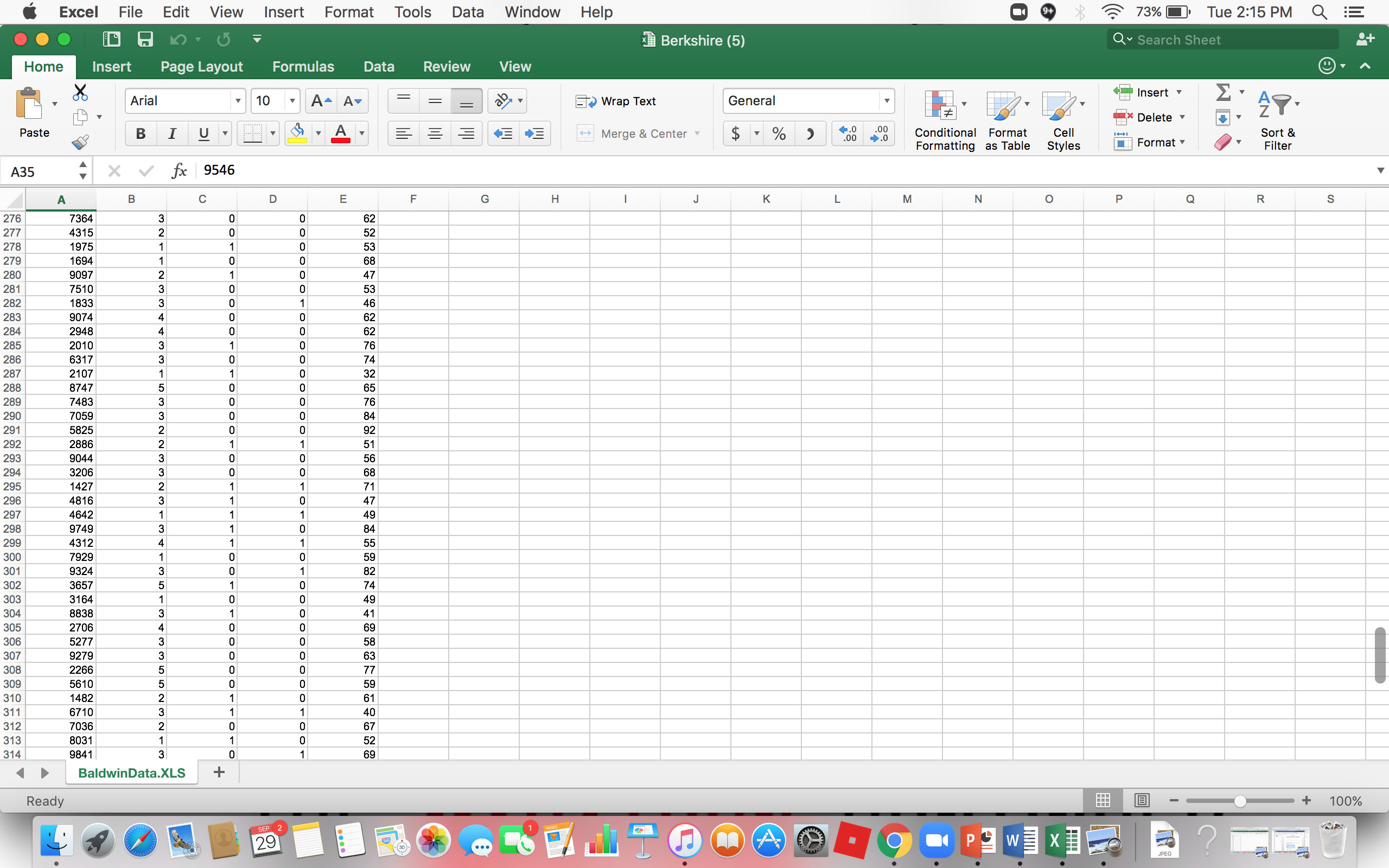Viewport: 1389px width, 868px height.
Task: Apply percent number format
Action: point(778,133)
